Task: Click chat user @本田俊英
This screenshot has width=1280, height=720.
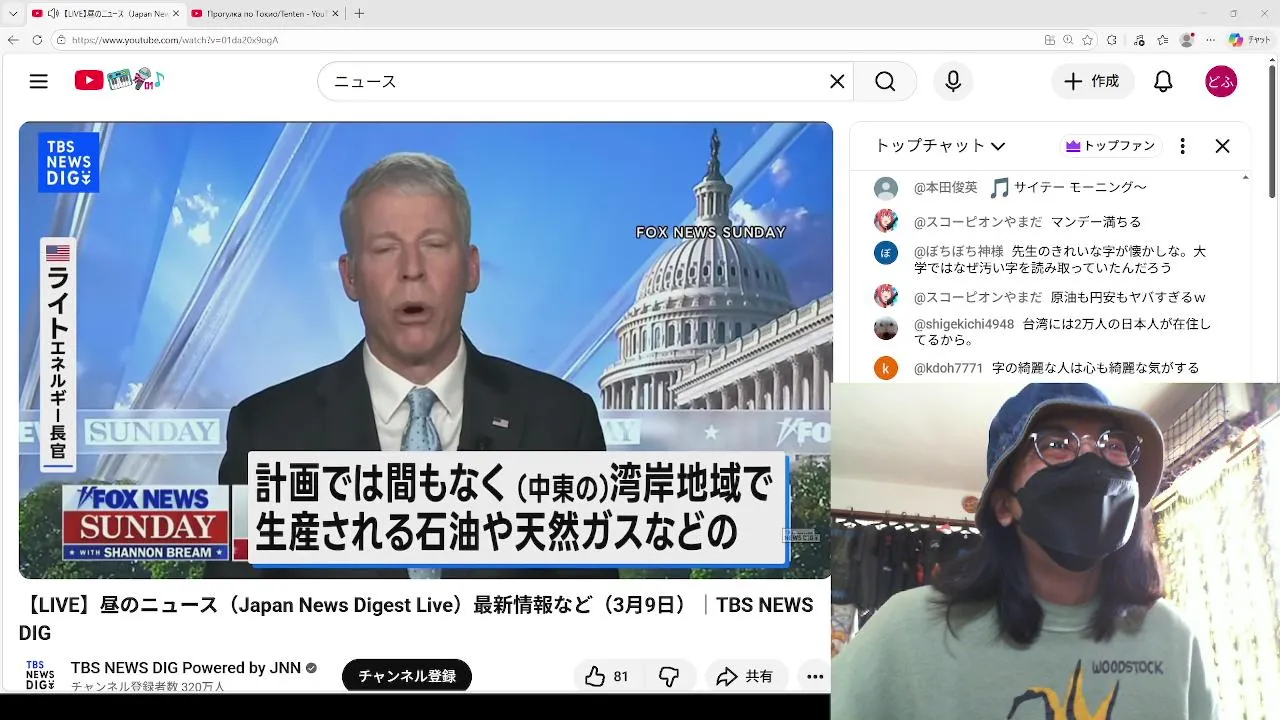Action: [945, 187]
